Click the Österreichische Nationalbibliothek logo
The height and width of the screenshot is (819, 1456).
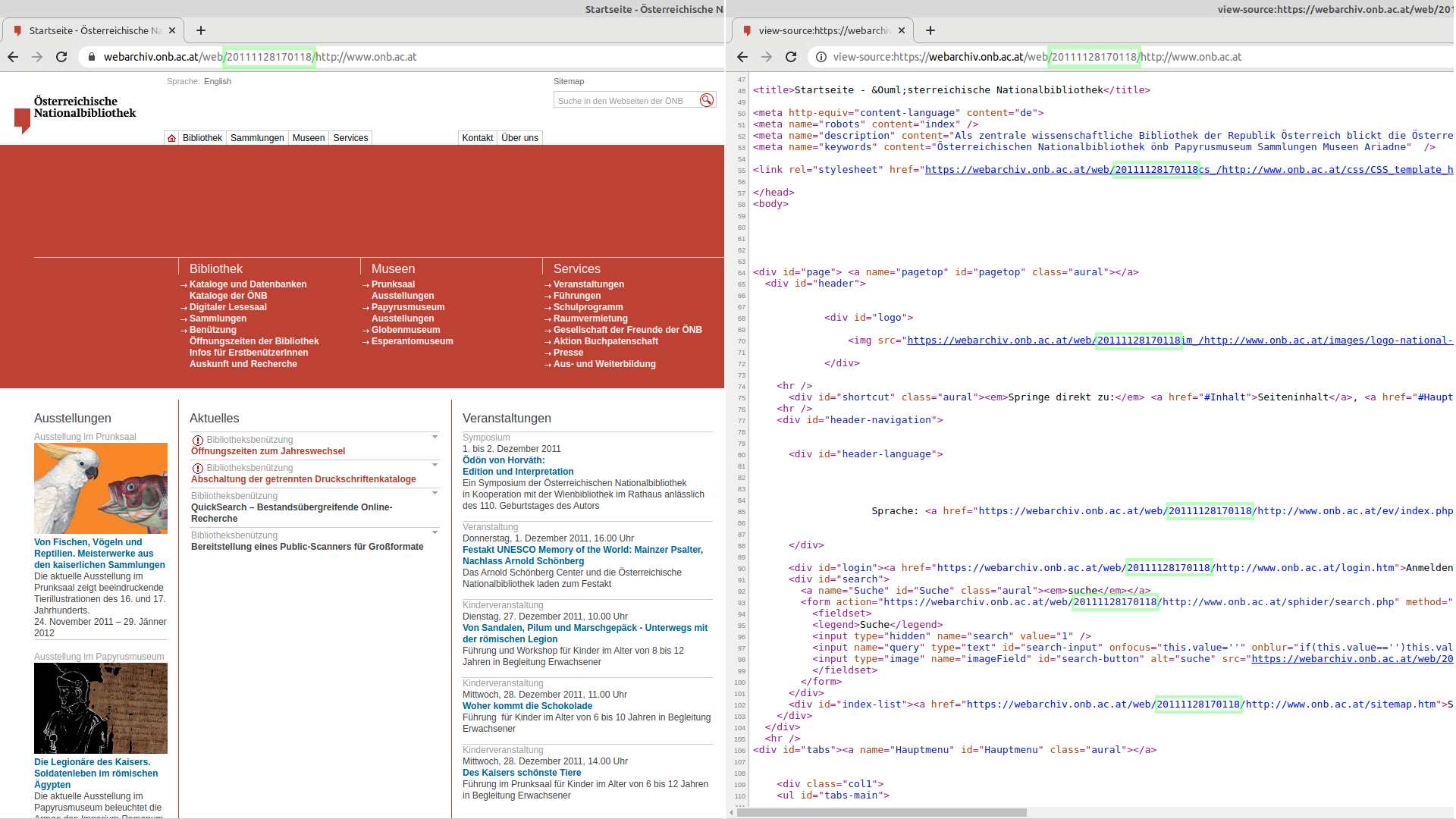(75, 114)
